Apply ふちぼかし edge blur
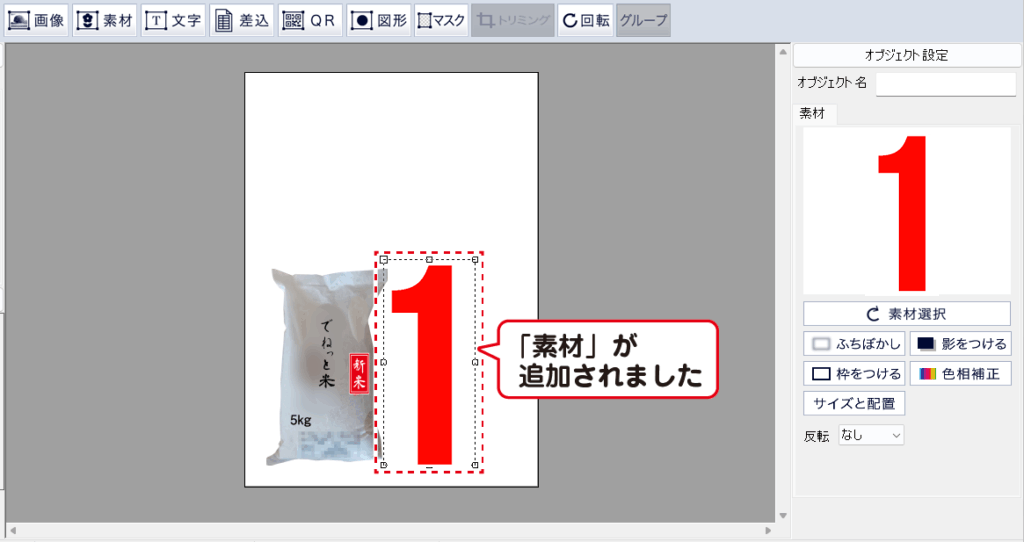This screenshot has width=1024, height=542. 854,344
